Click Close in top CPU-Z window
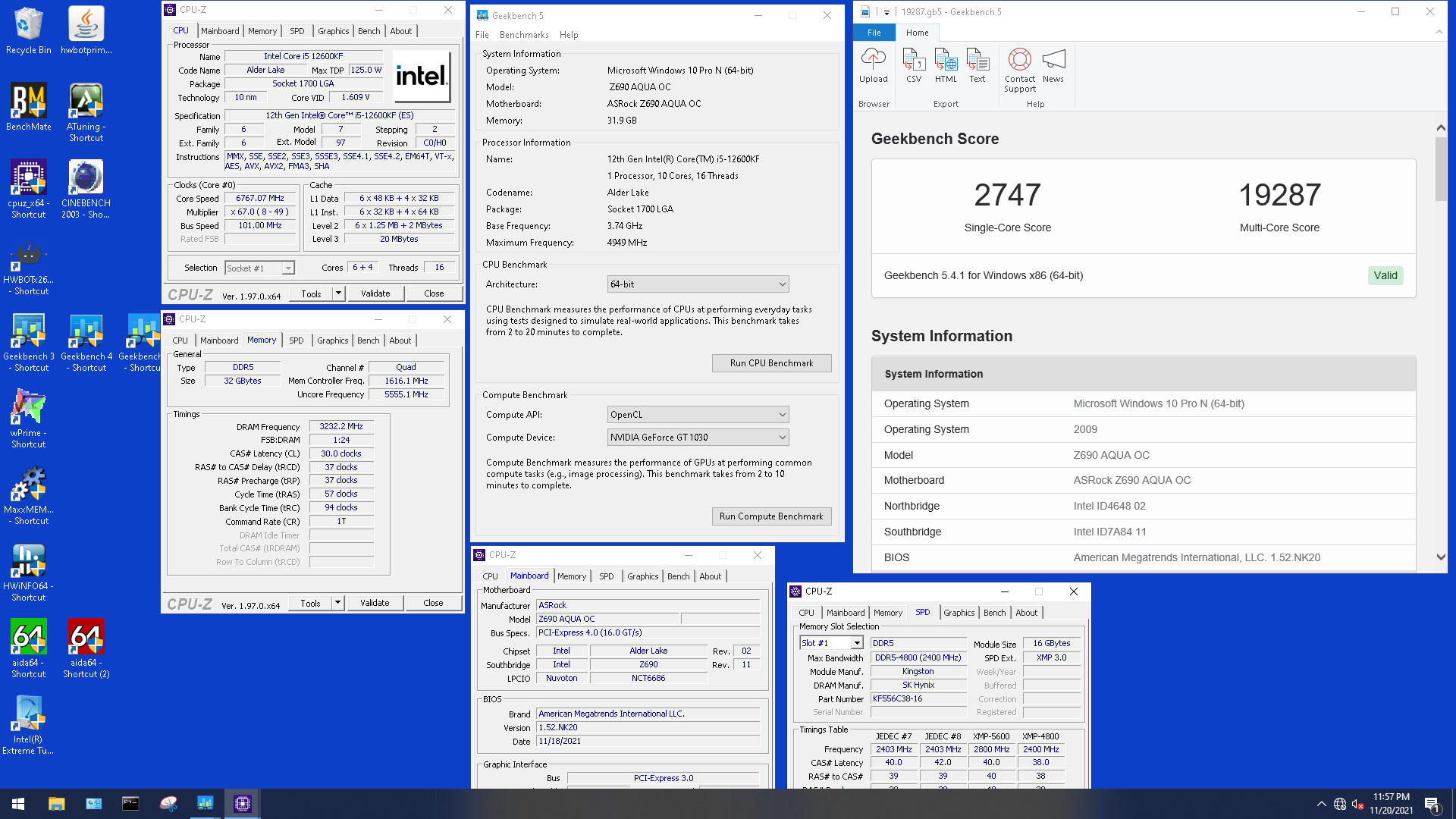The height and width of the screenshot is (819, 1456). click(434, 293)
